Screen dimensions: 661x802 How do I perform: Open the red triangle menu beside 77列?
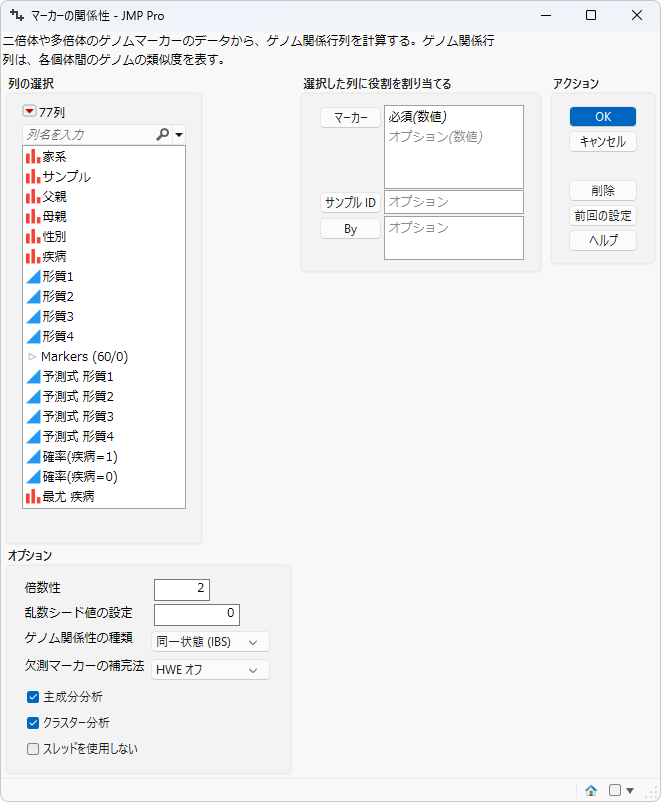tap(29, 111)
